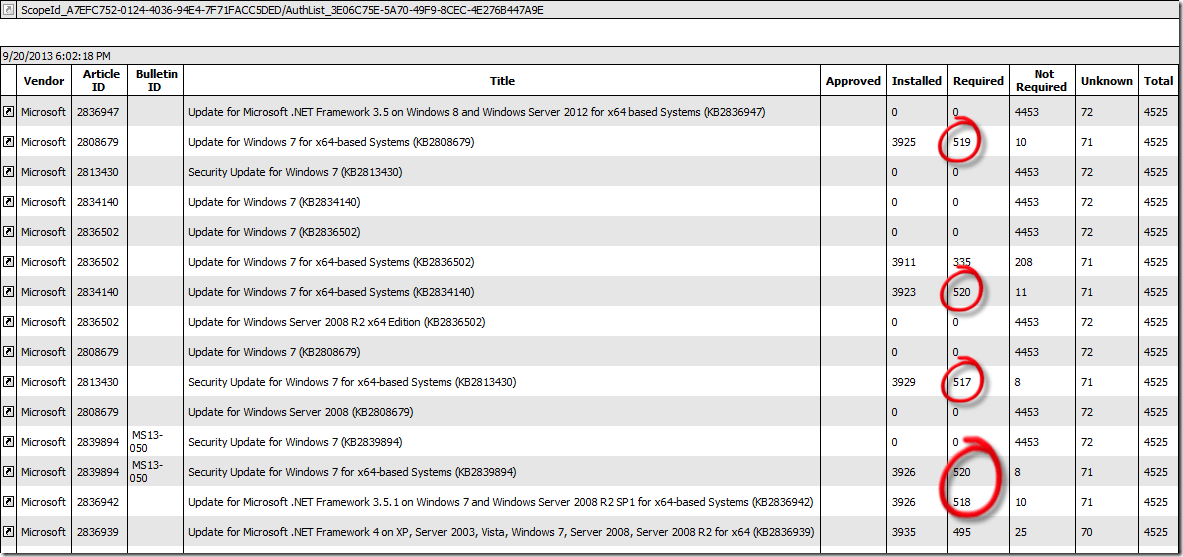Open the drill-down icon for the row with 519 required

coord(9,142)
